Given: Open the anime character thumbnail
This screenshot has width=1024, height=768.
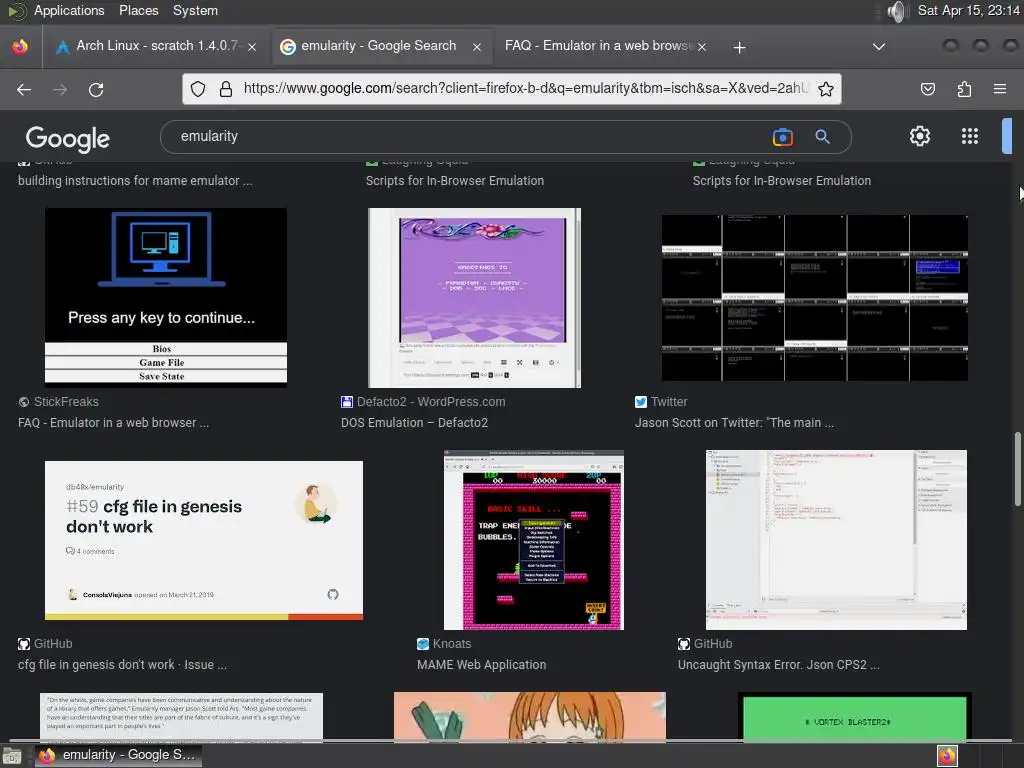Looking at the screenshot, I should (x=530, y=717).
